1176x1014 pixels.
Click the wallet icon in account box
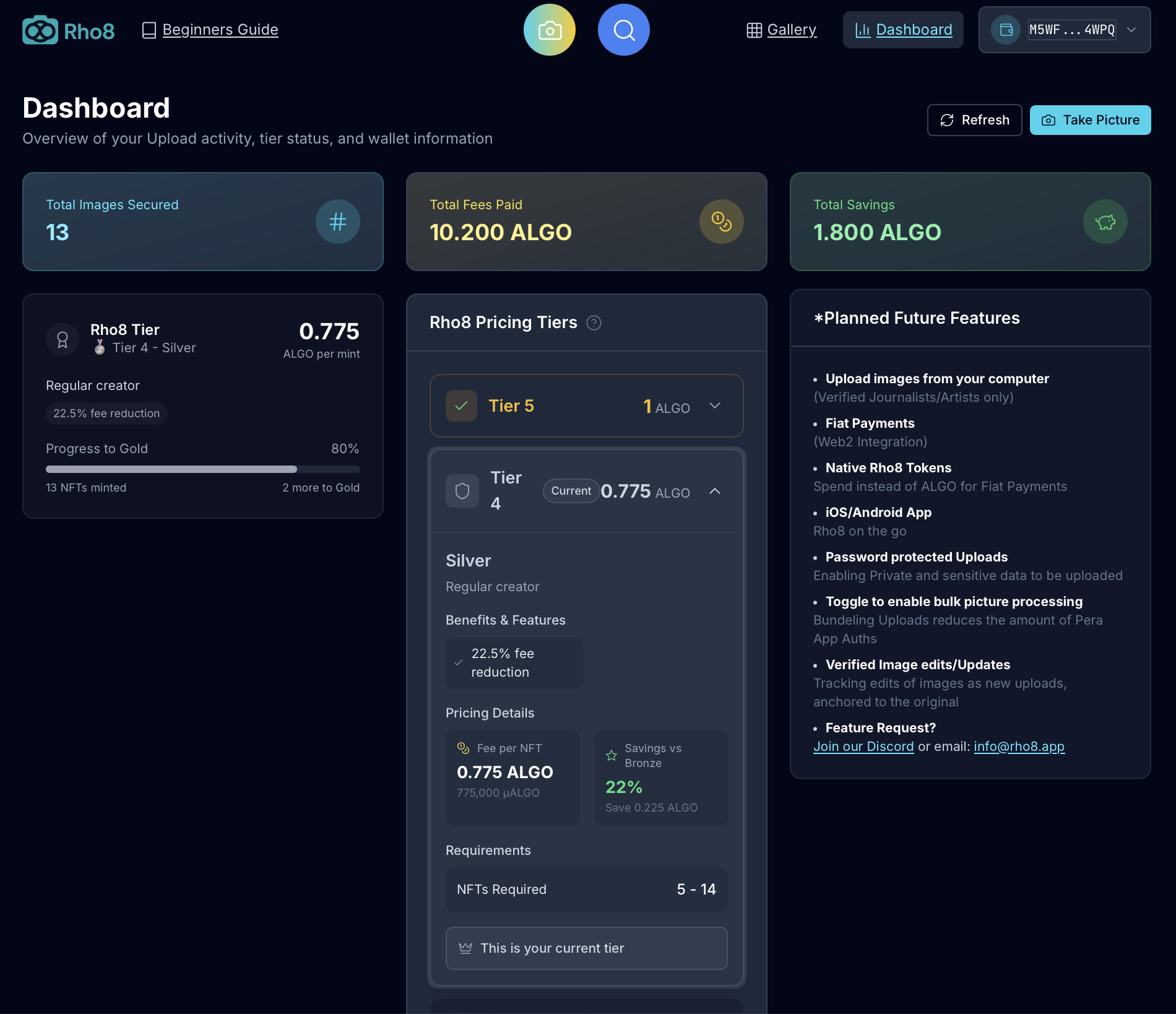coord(1006,30)
